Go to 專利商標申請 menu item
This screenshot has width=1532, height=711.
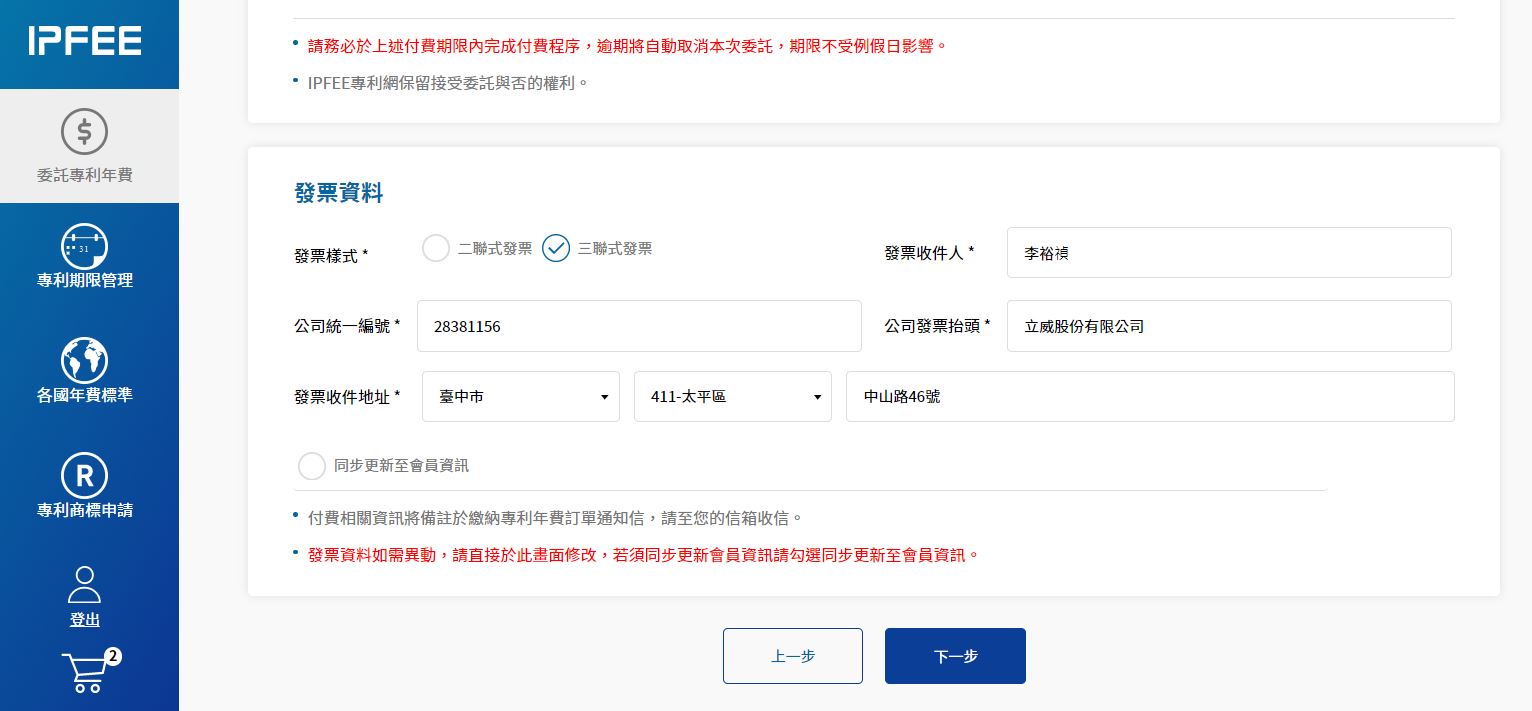(x=85, y=510)
